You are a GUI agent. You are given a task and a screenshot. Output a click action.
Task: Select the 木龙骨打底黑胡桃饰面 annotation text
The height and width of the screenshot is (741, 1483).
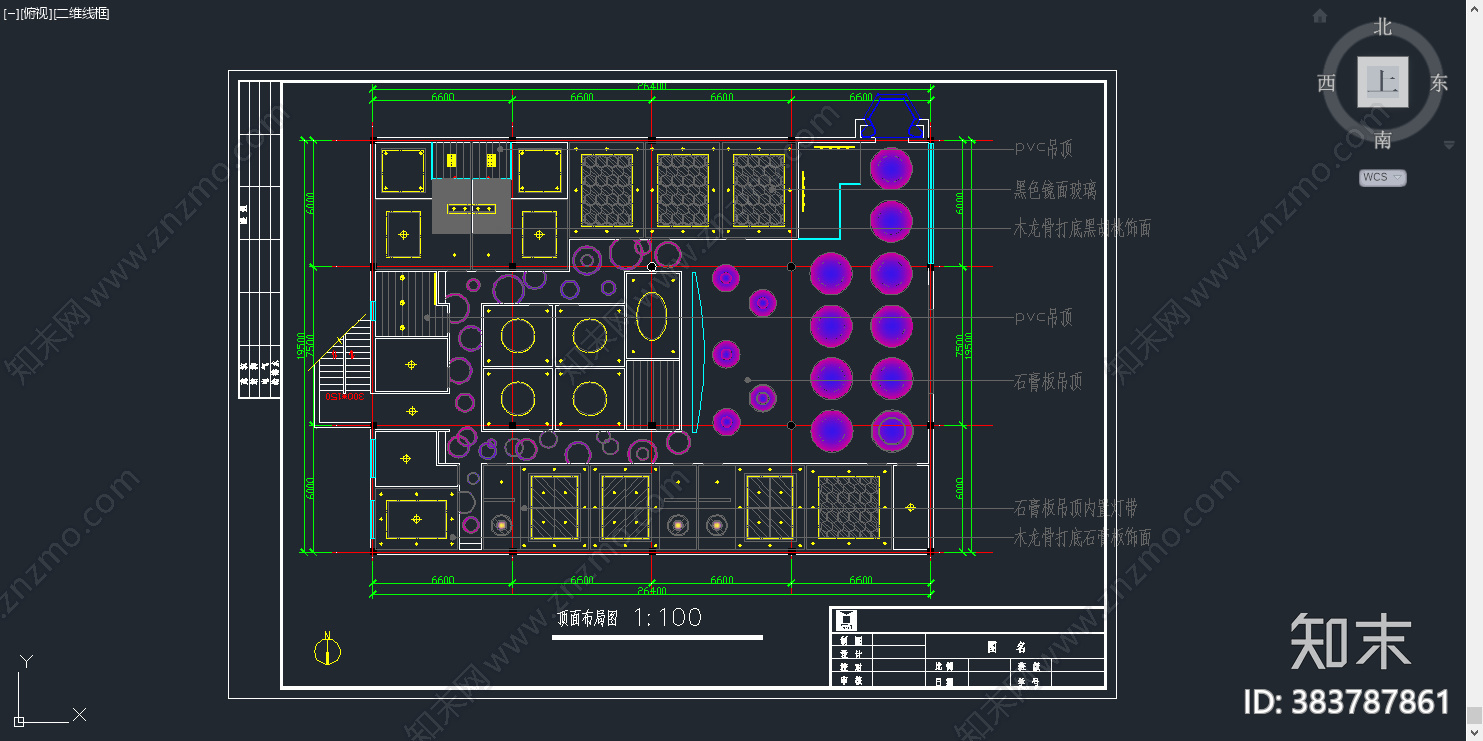tap(1082, 228)
